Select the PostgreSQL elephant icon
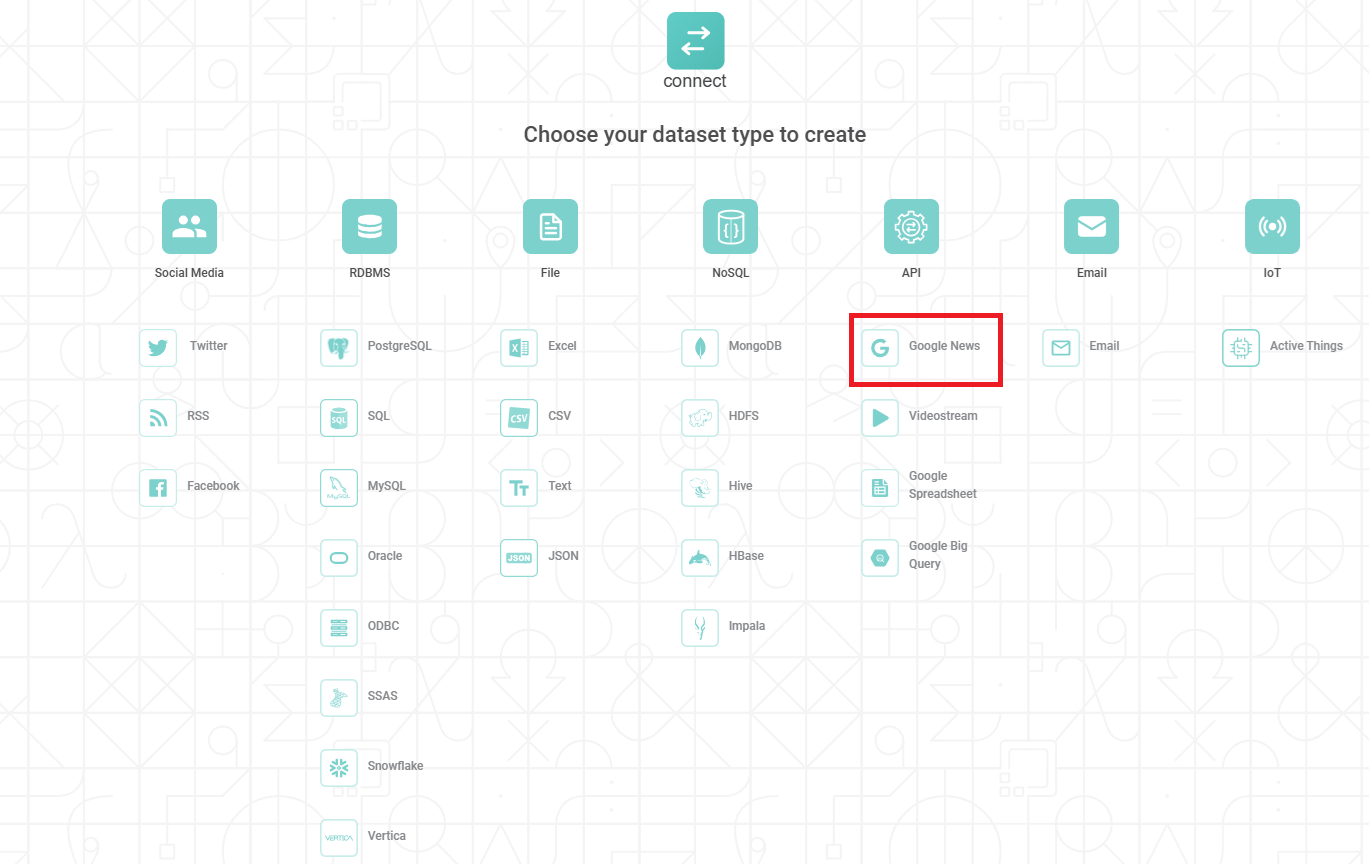Image resolution: width=1369 pixels, height=864 pixels. coord(339,347)
